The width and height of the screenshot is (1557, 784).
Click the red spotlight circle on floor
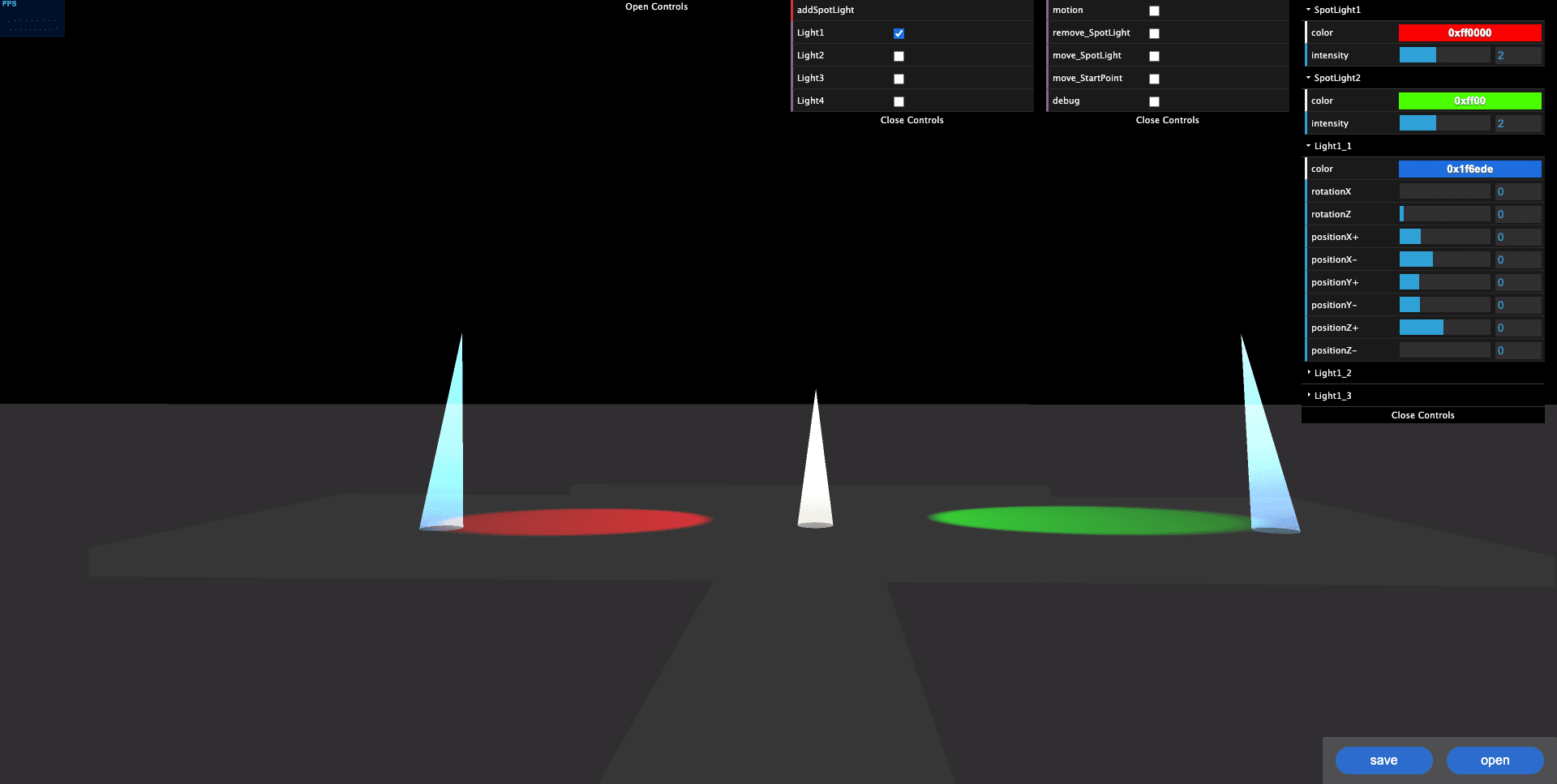(584, 521)
